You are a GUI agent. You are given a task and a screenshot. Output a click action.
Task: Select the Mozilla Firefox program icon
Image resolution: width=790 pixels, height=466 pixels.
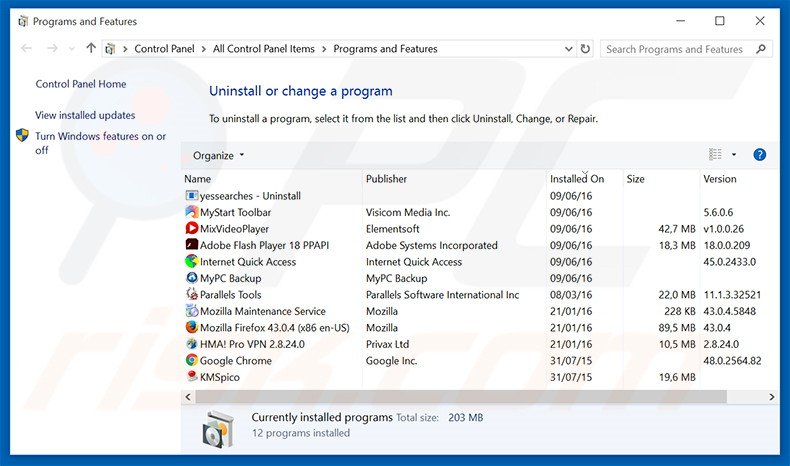click(x=192, y=328)
